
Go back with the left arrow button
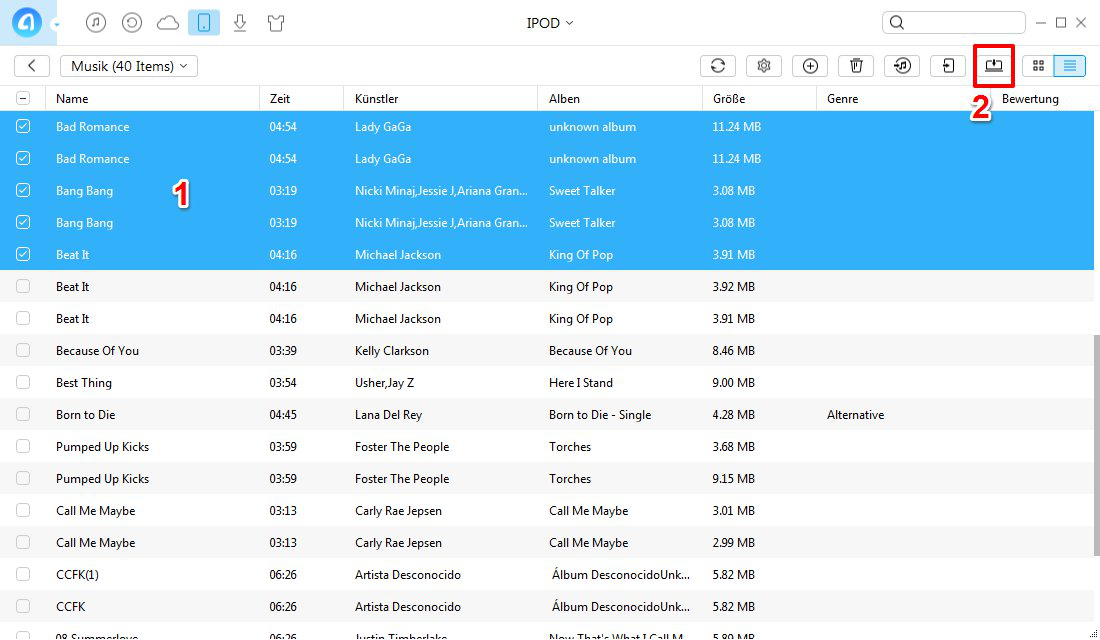[32, 66]
